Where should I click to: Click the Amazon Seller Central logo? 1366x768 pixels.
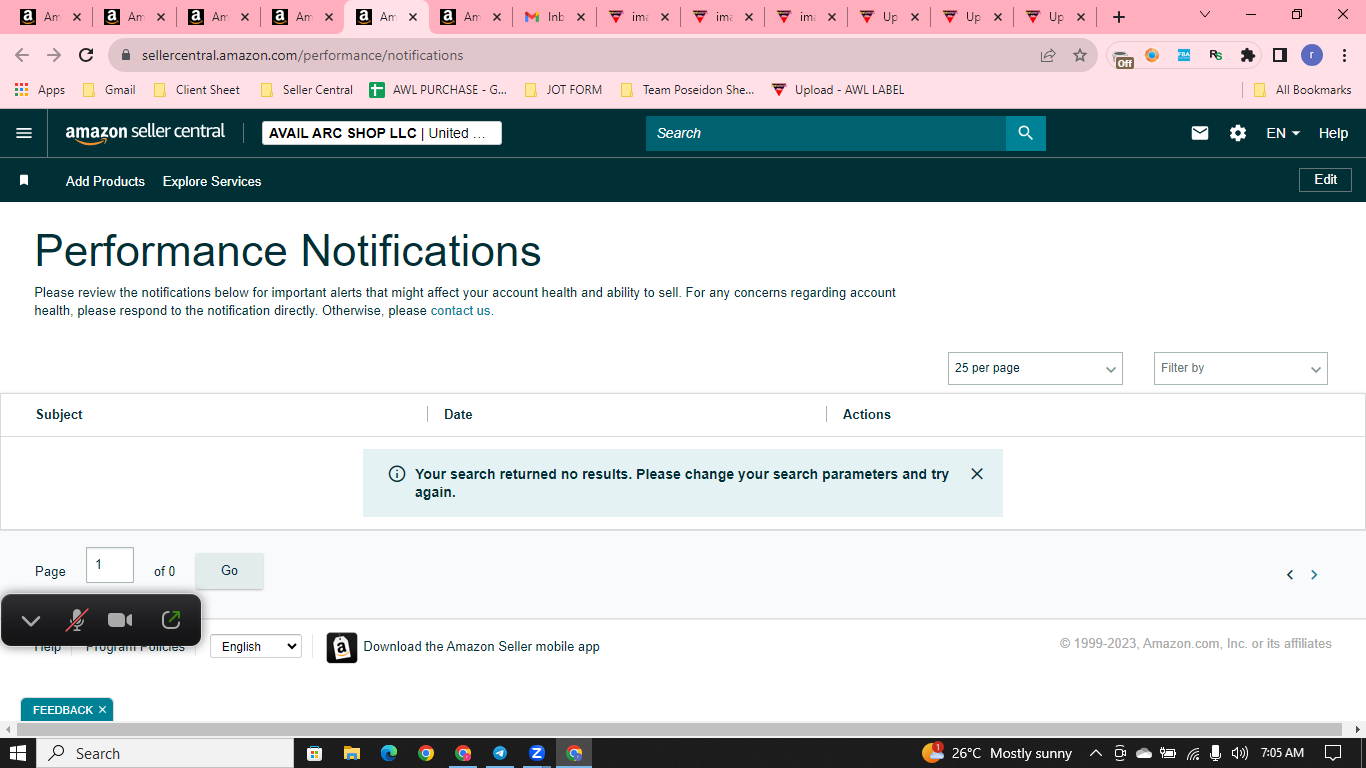coord(146,133)
